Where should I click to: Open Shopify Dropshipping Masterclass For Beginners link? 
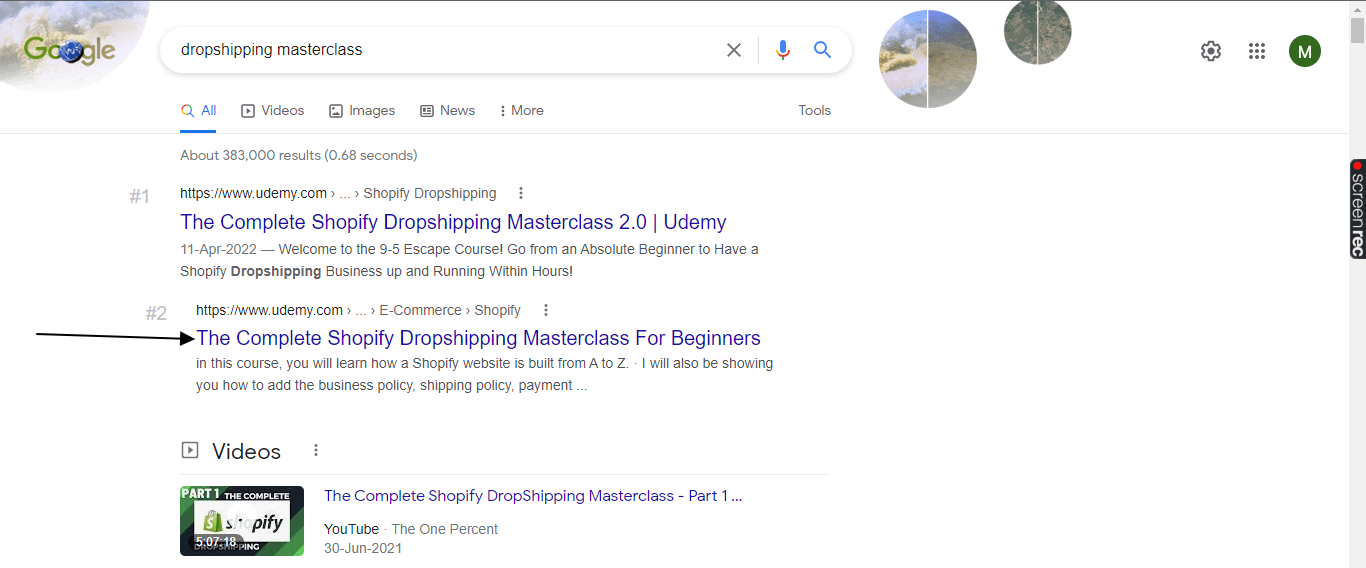[478, 338]
